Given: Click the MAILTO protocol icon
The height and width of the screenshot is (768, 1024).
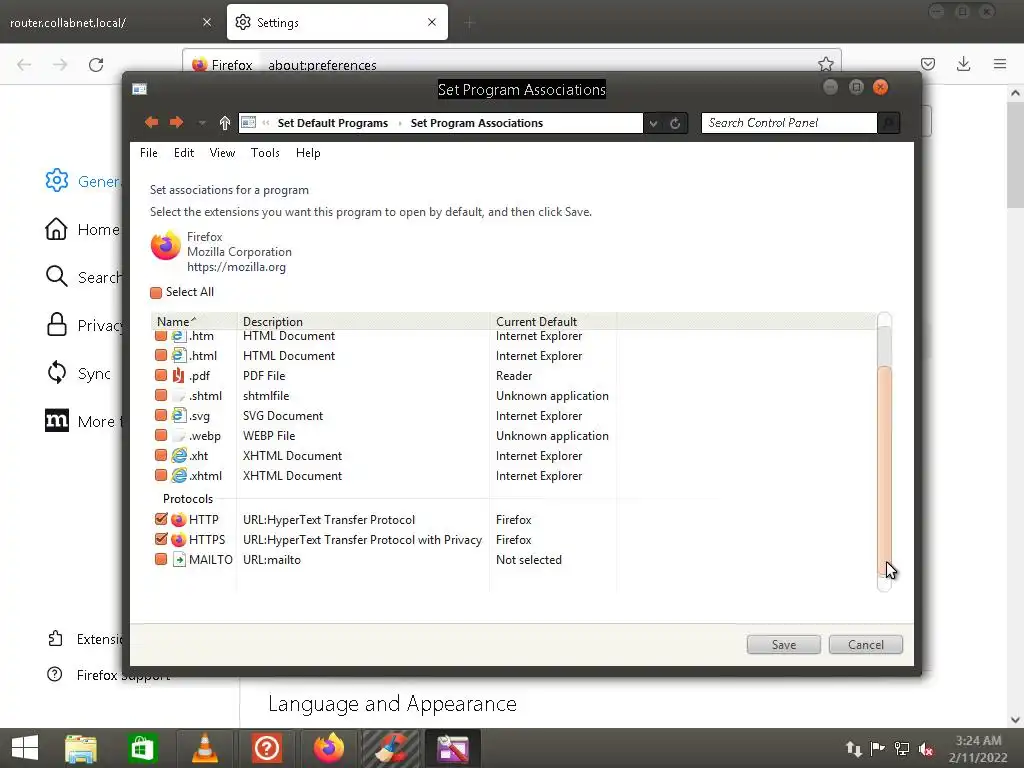Looking at the screenshot, I should pyautogui.click(x=179, y=560).
